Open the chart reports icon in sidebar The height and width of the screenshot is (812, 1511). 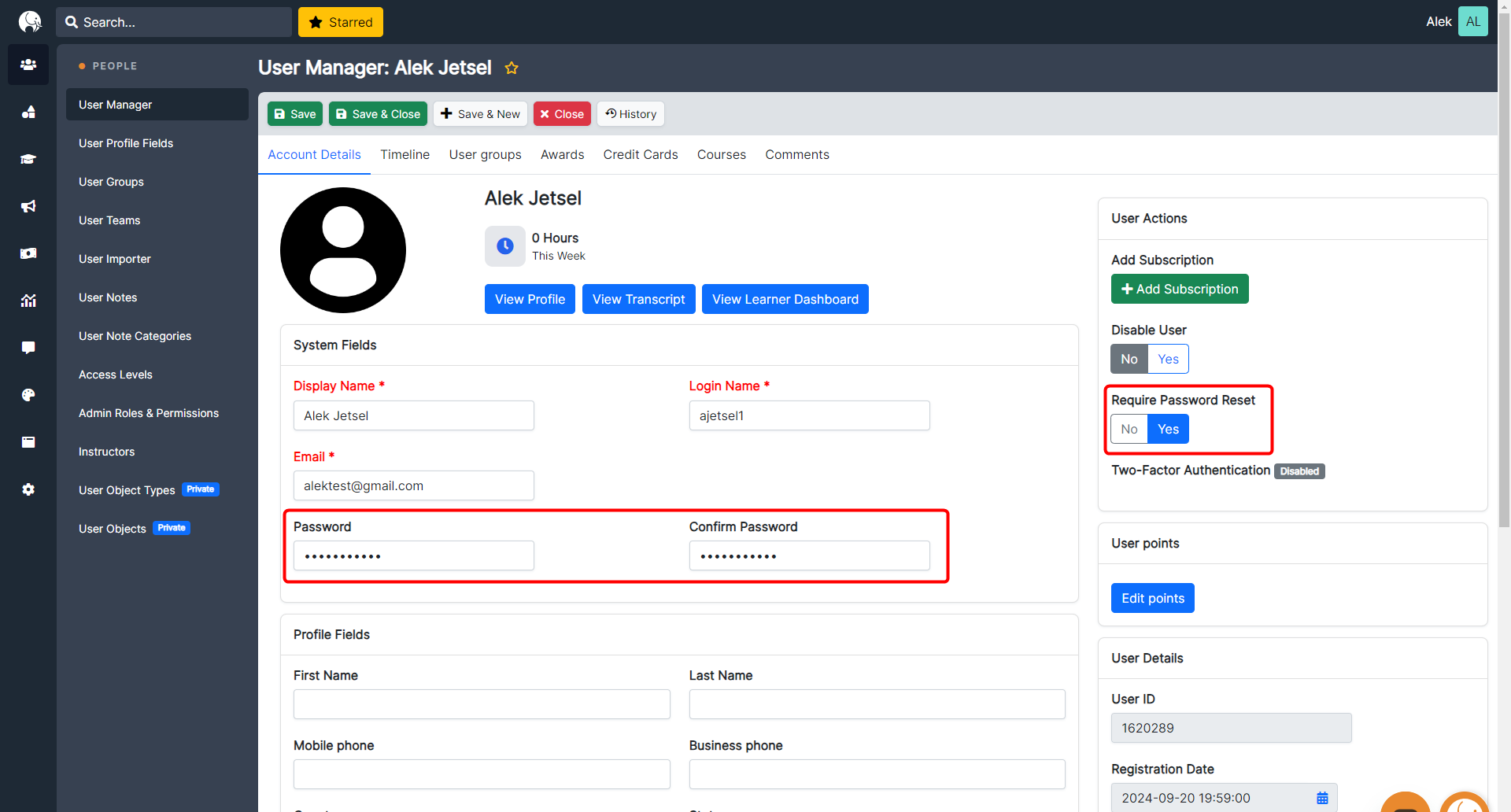click(28, 301)
